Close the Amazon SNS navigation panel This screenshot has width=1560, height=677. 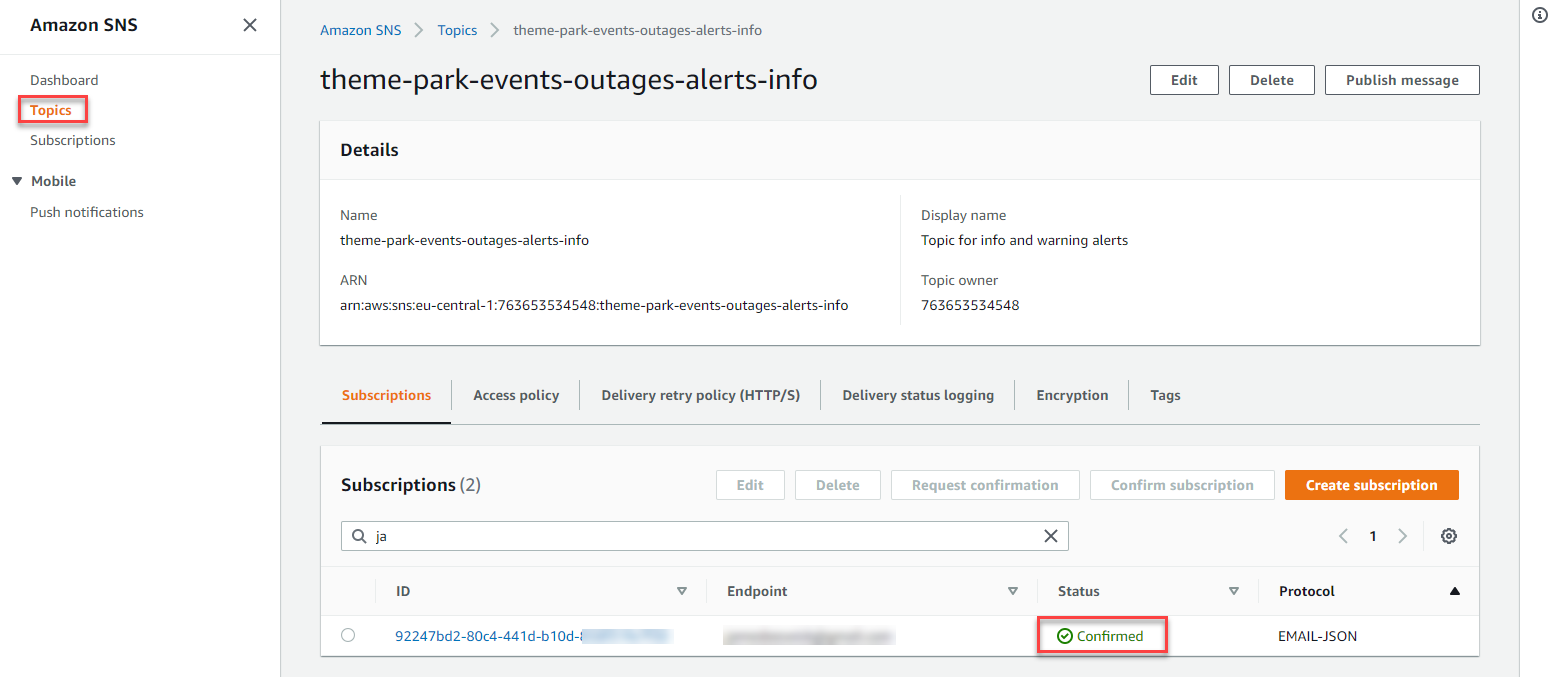[250, 25]
